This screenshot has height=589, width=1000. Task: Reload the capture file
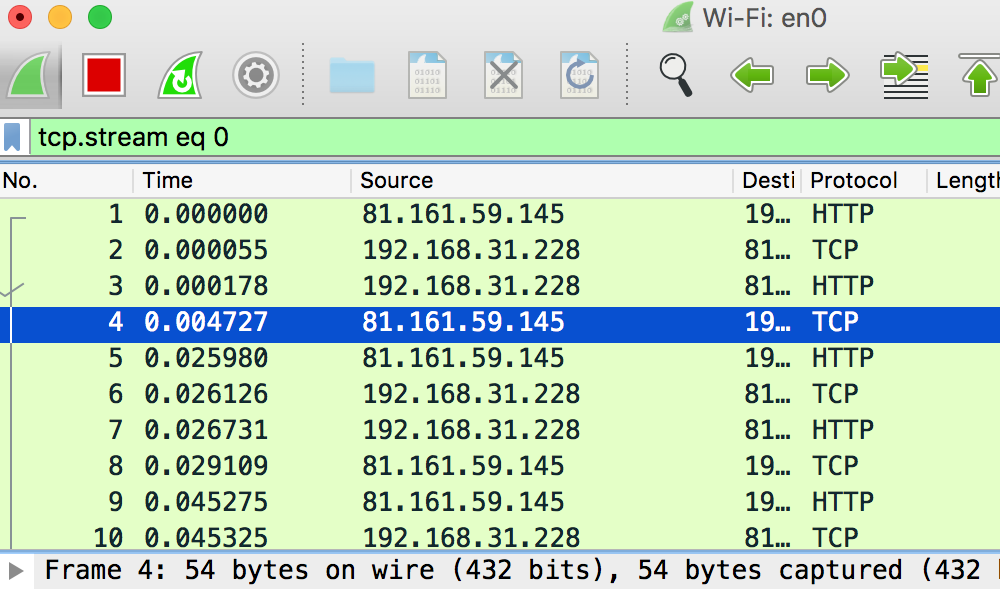coord(579,76)
